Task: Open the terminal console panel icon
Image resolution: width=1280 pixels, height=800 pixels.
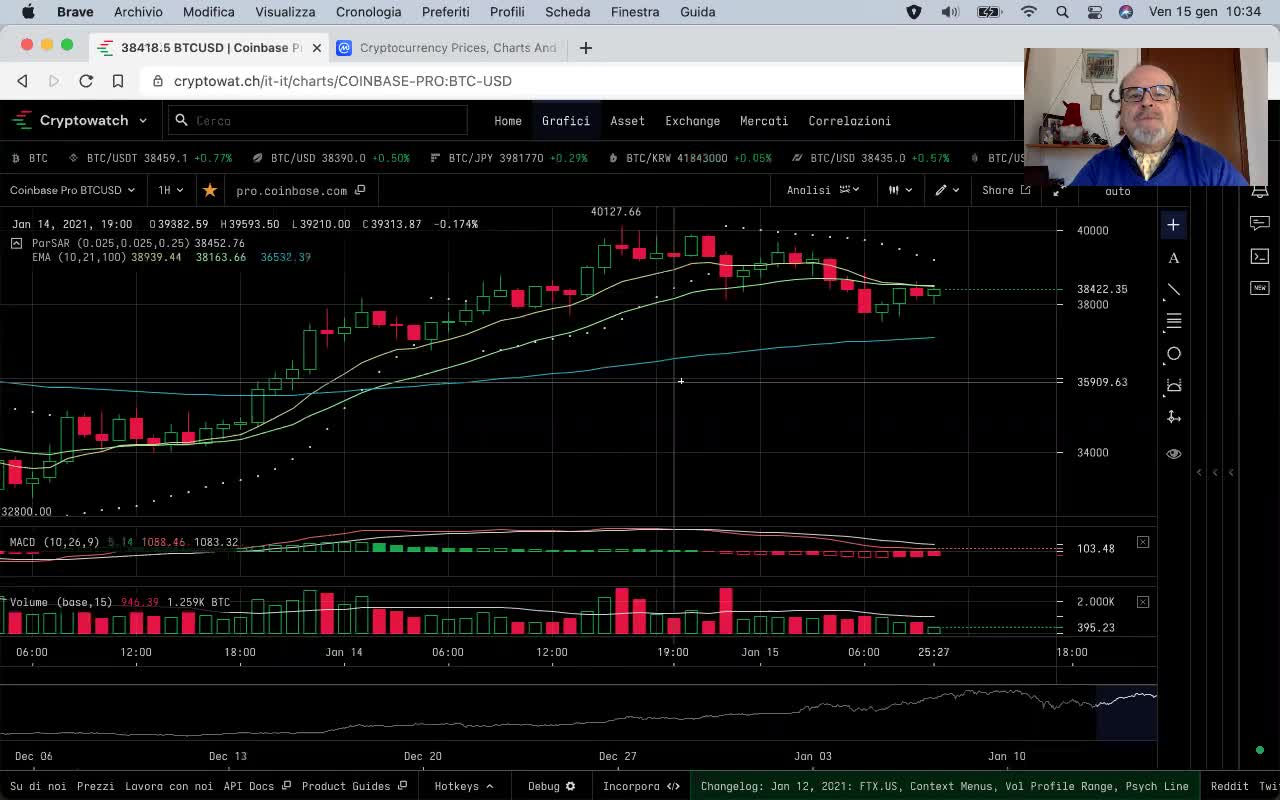Action: coord(1259,256)
